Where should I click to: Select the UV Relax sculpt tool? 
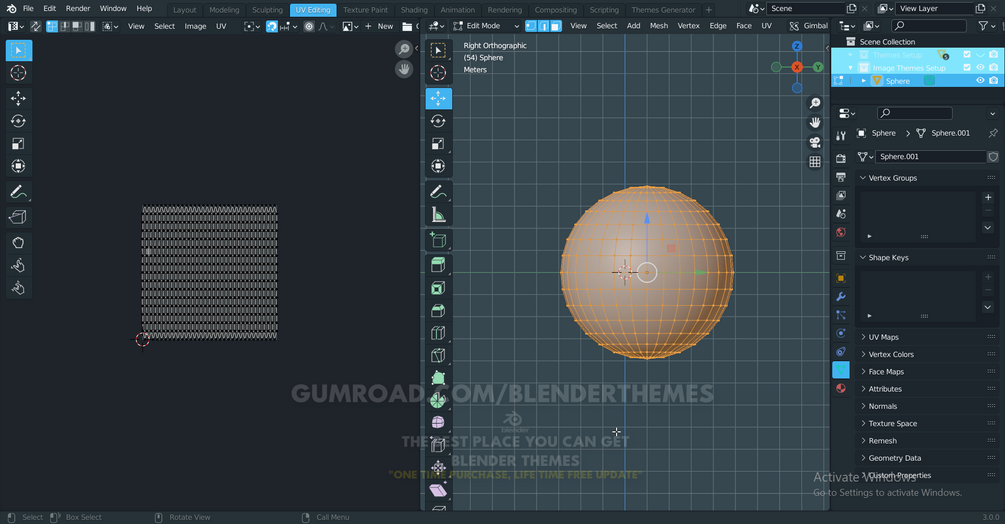coord(19,265)
